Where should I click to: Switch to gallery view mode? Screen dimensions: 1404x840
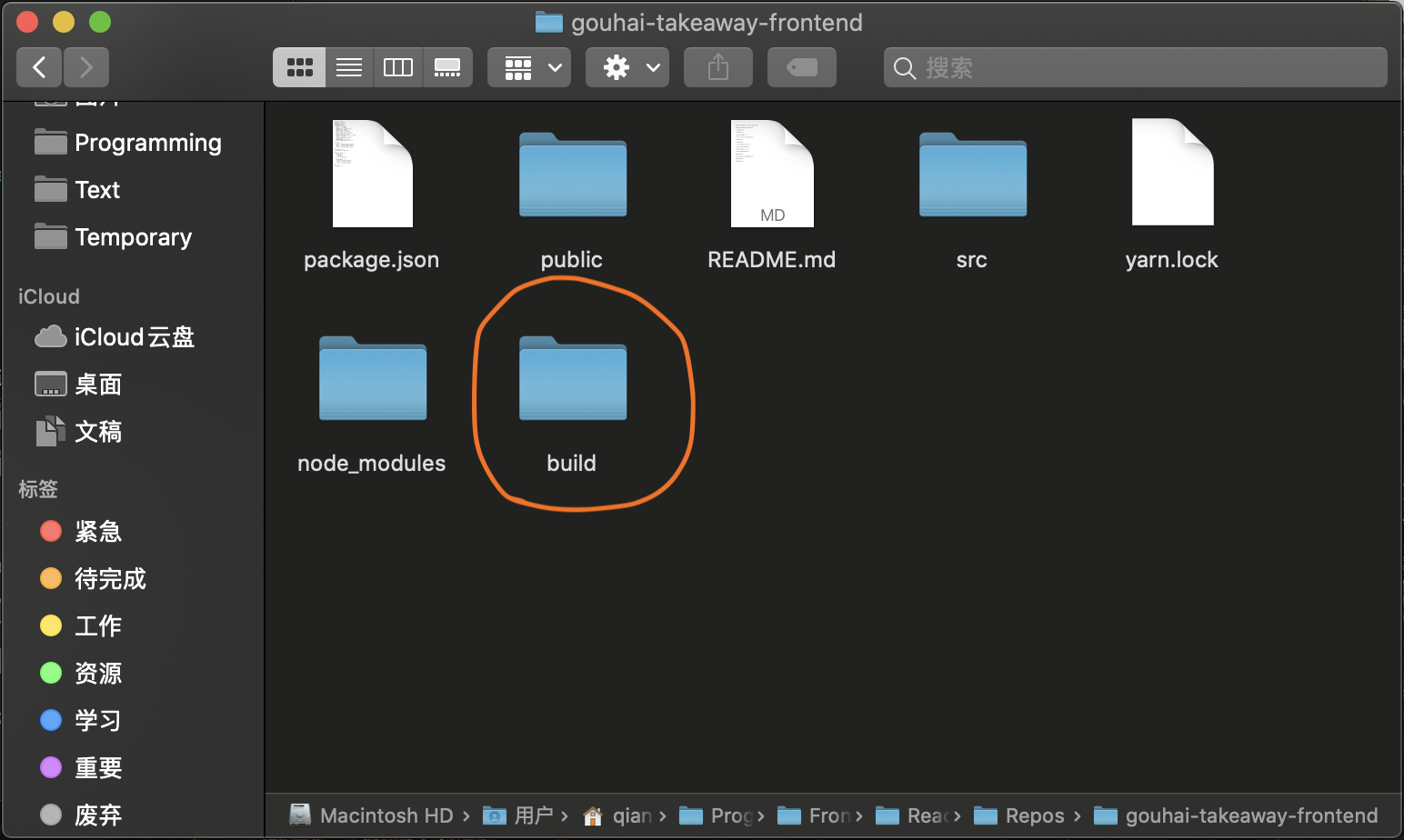click(447, 67)
